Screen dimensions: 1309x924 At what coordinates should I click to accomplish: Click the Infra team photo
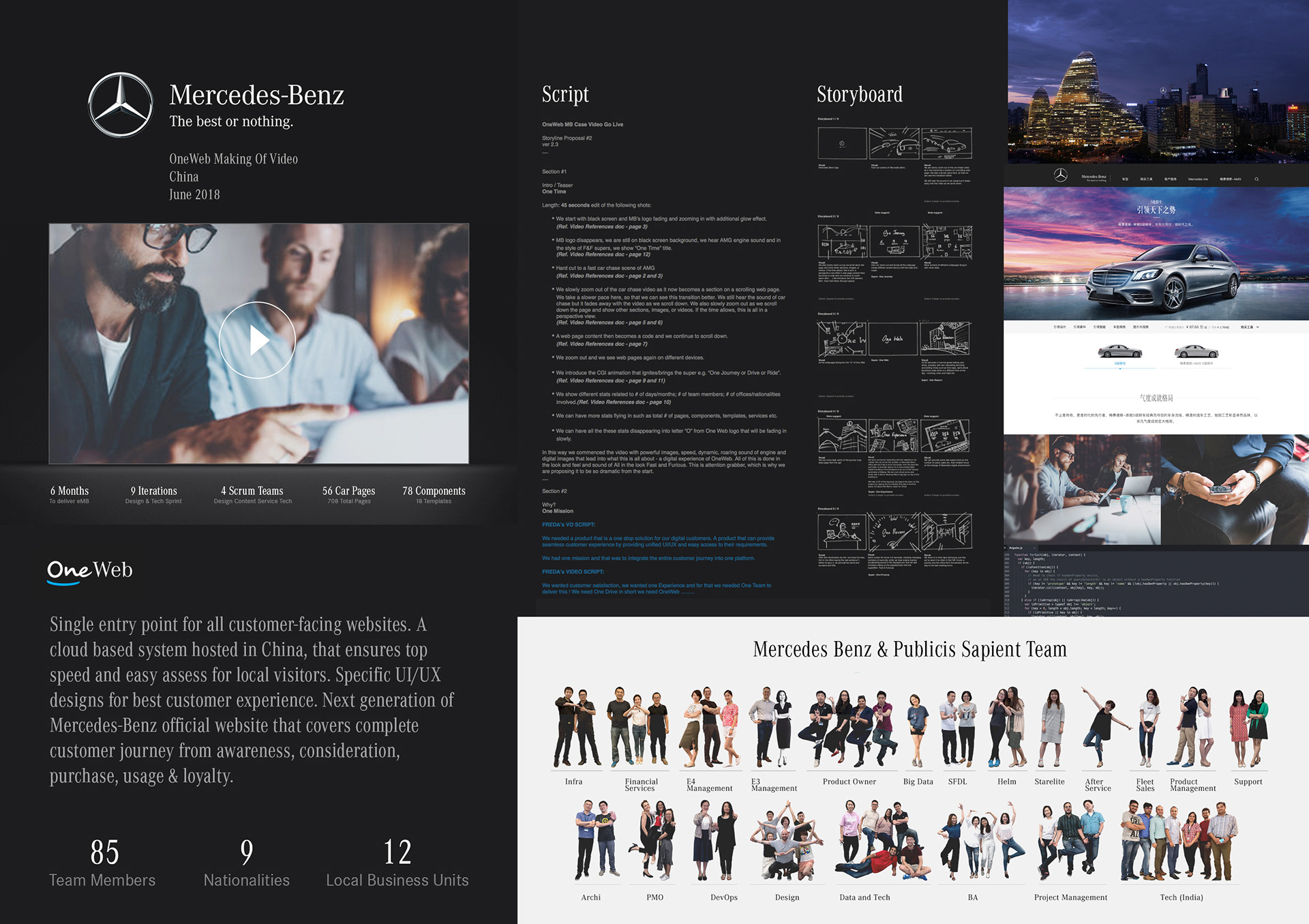click(x=576, y=728)
